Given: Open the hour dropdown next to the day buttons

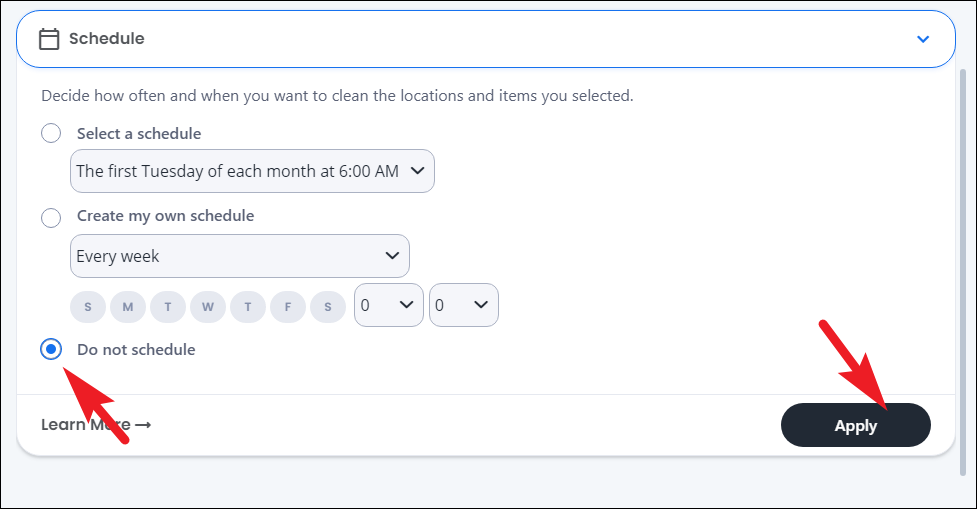Looking at the screenshot, I should point(389,305).
